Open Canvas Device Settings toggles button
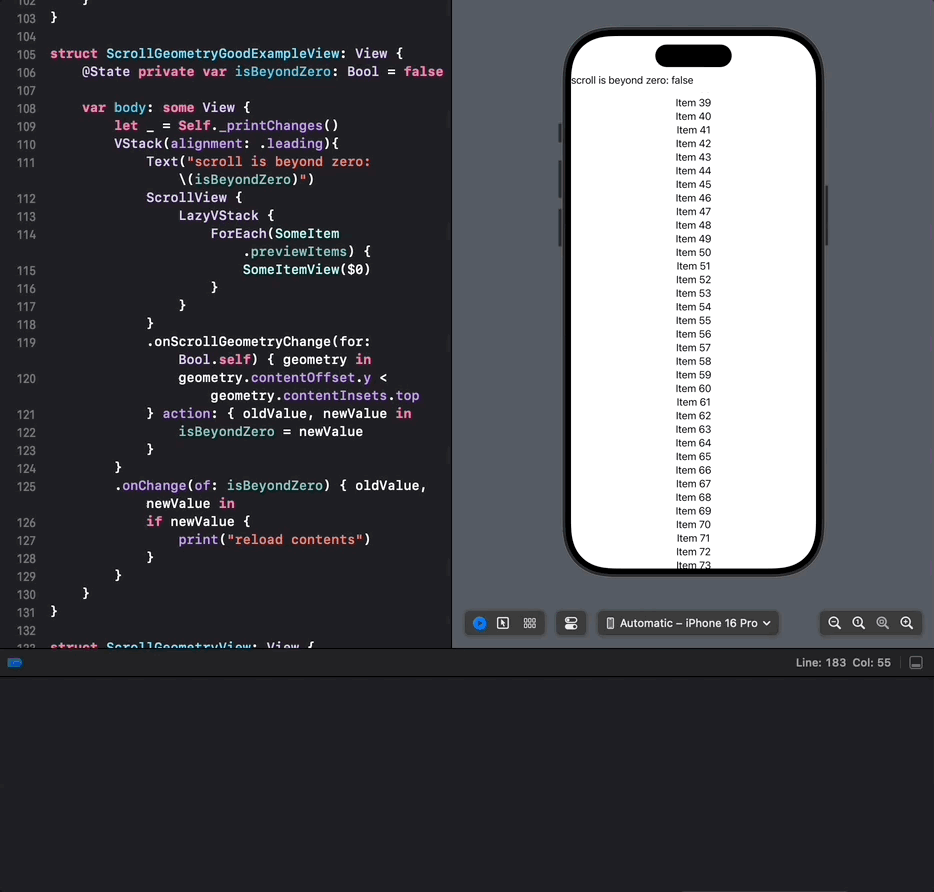This screenshot has height=892, width=934. (571, 623)
